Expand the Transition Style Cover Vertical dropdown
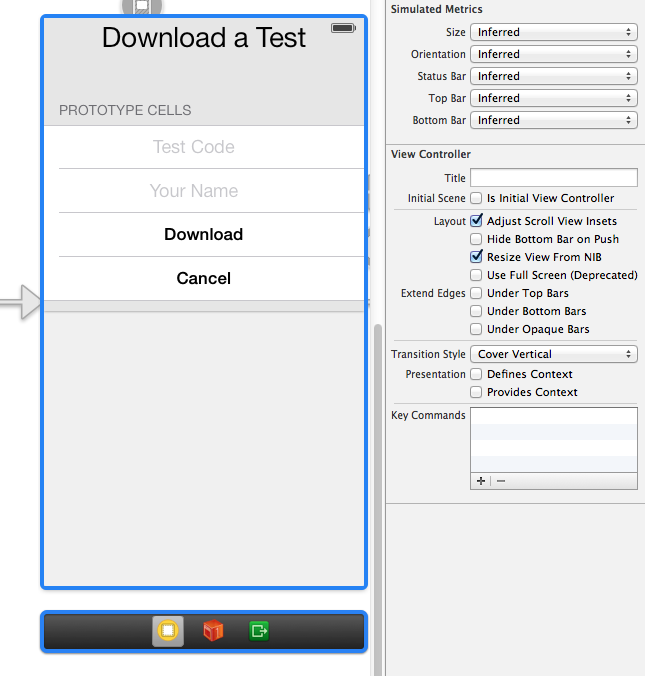The image size is (645, 676). pos(553,354)
